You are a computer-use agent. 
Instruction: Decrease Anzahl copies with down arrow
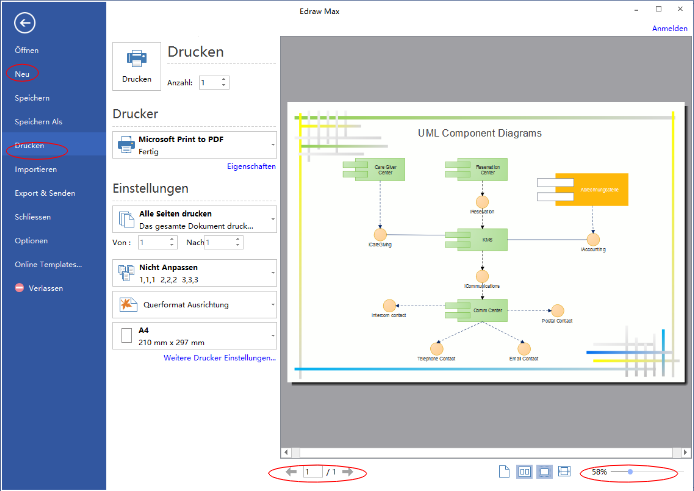coord(224,85)
